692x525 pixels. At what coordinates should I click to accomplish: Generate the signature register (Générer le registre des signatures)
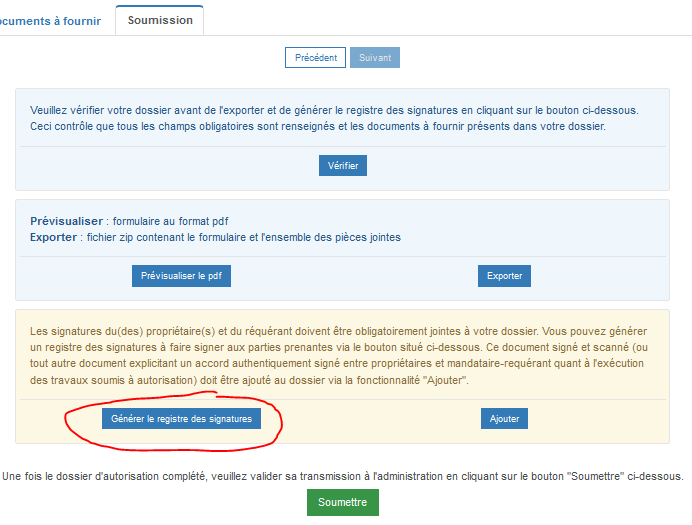[181, 418]
